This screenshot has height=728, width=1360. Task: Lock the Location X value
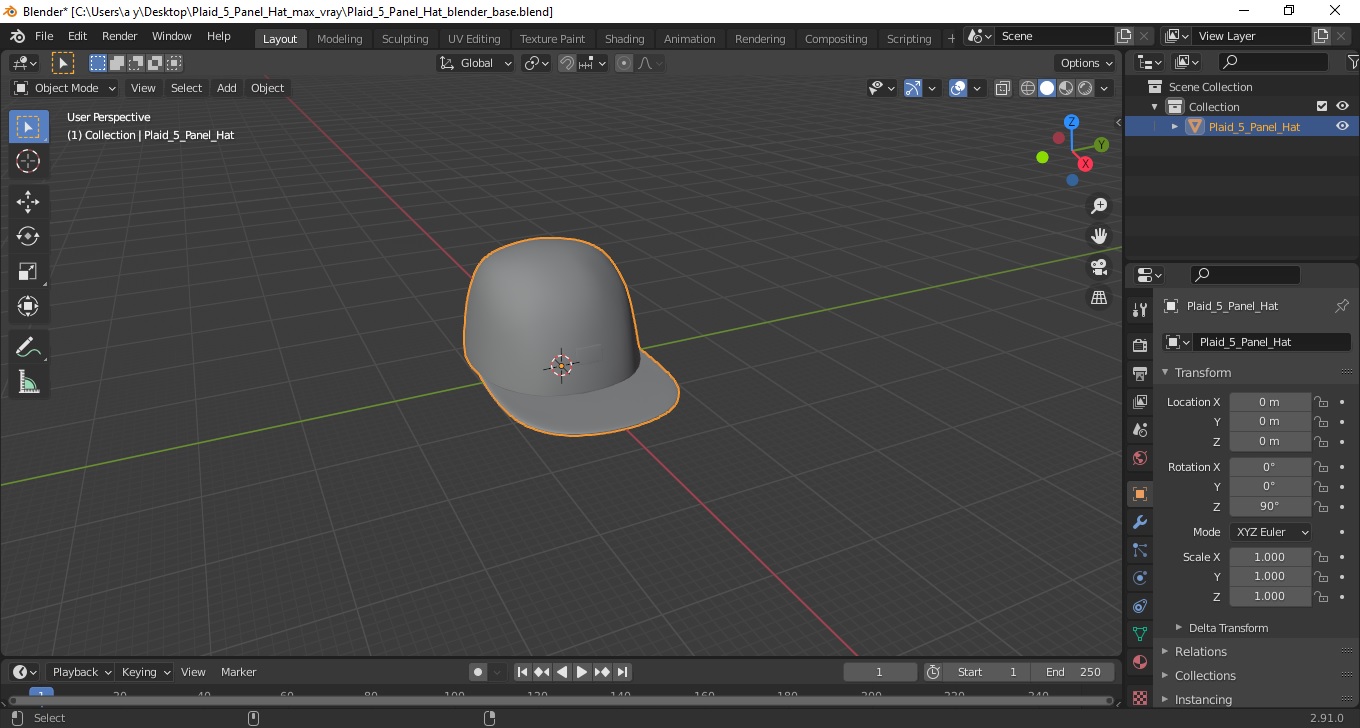coord(1321,402)
